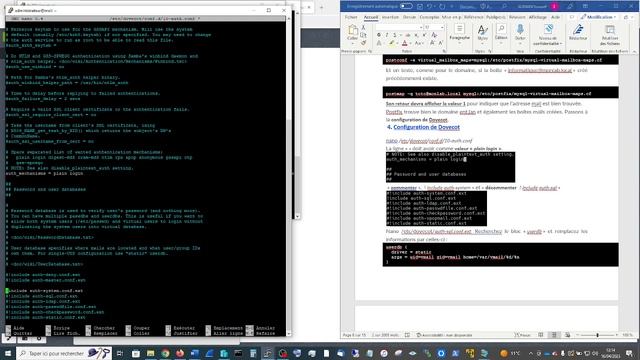
Task: Click the Save icon in Word title bar
Action: tap(420, 7)
